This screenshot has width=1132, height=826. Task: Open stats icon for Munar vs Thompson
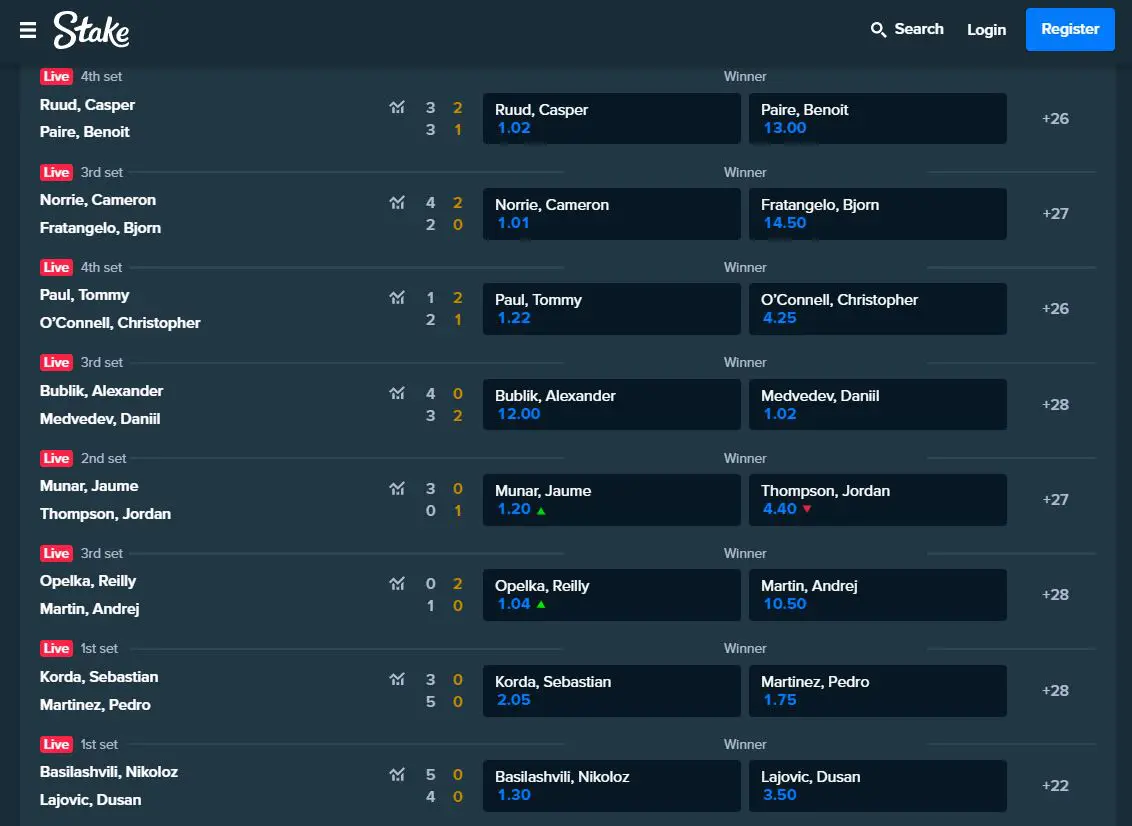(397, 489)
